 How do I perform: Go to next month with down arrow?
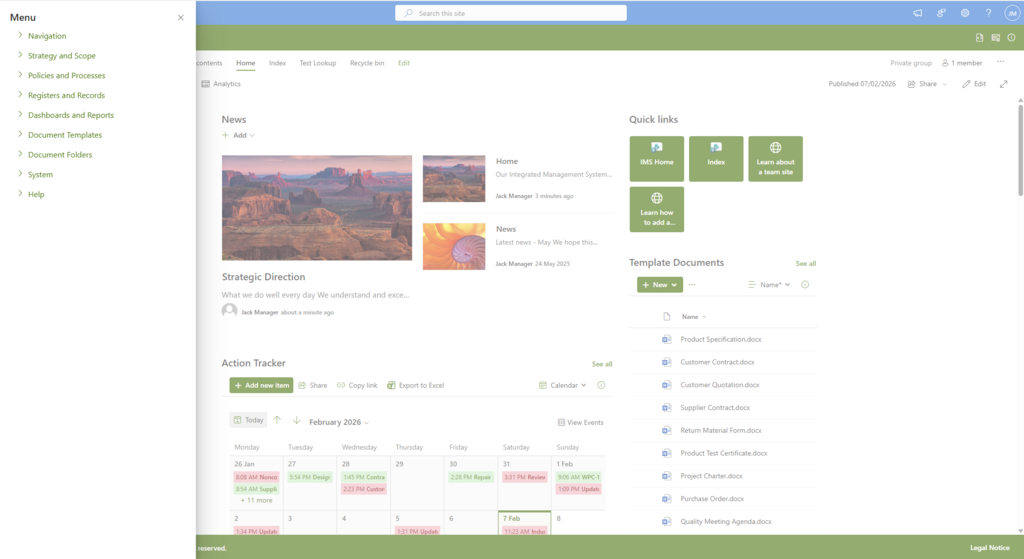click(x=296, y=421)
